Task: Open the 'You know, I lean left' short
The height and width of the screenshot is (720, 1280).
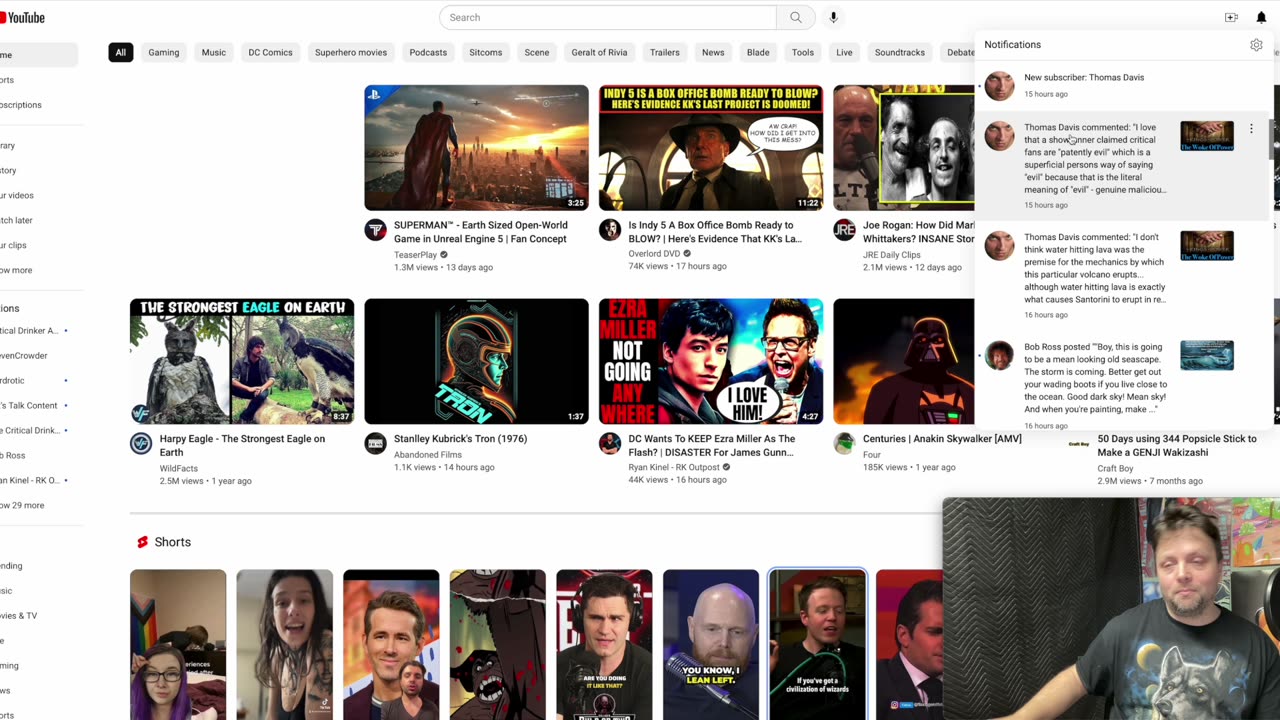Action: (710, 645)
